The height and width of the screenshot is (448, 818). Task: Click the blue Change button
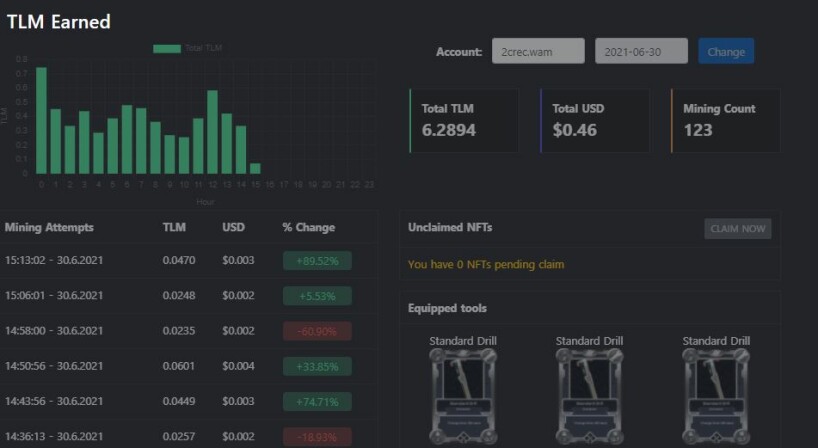pyautogui.click(x=726, y=51)
